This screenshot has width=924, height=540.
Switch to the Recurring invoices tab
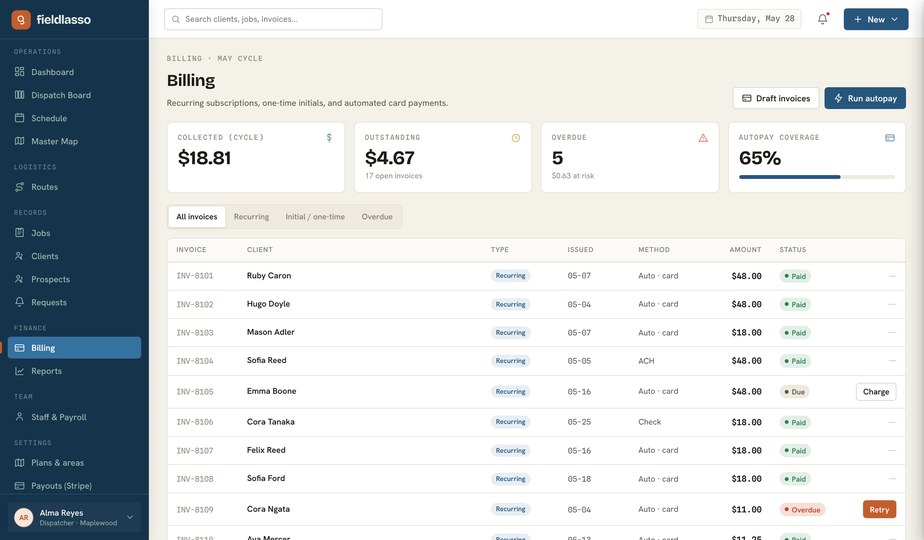pyautogui.click(x=251, y=216)
